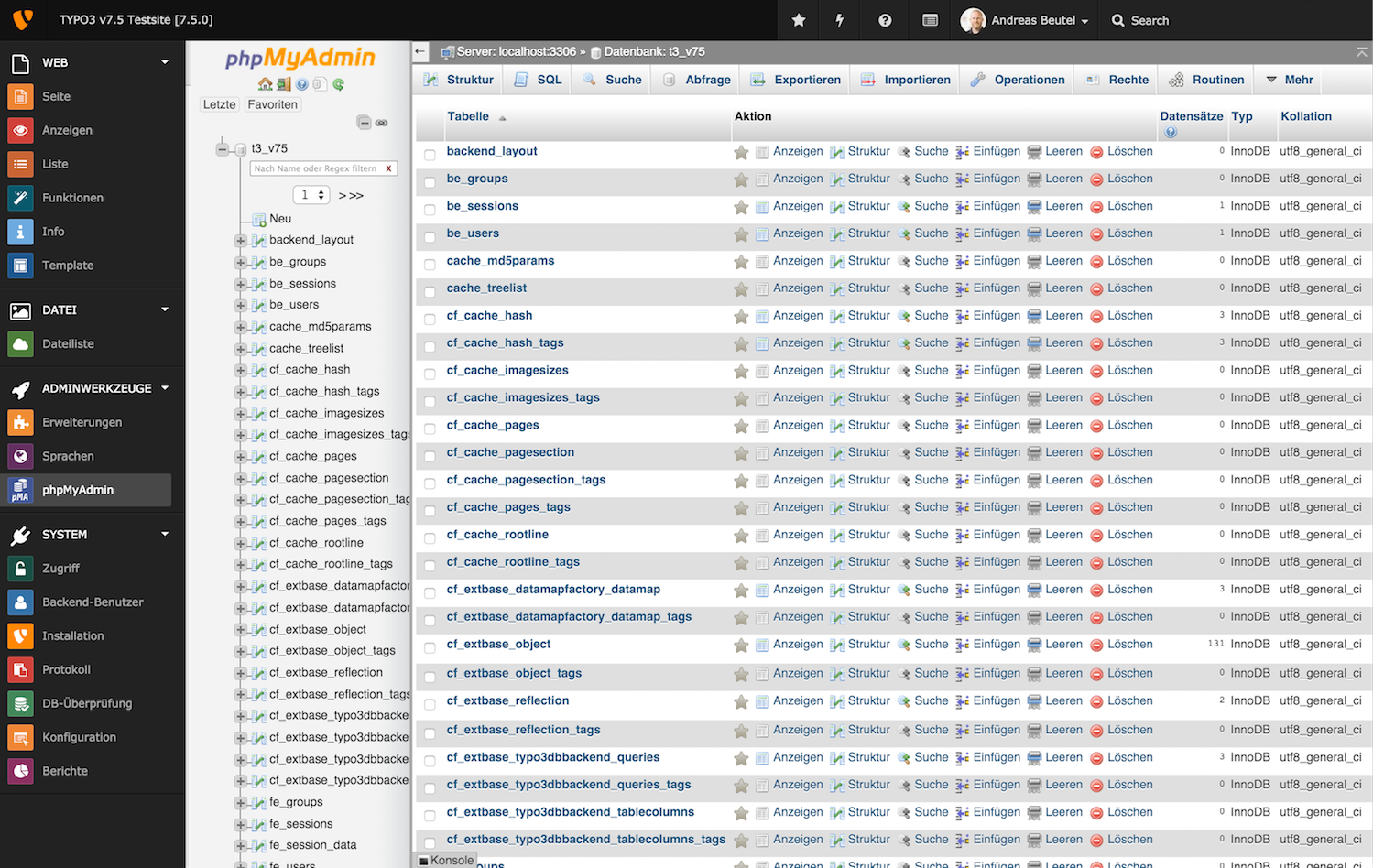1373x868 pixels.
Task: Open TYPO3 bookmarks star in top bar
Action: click(x=799, y=20)
